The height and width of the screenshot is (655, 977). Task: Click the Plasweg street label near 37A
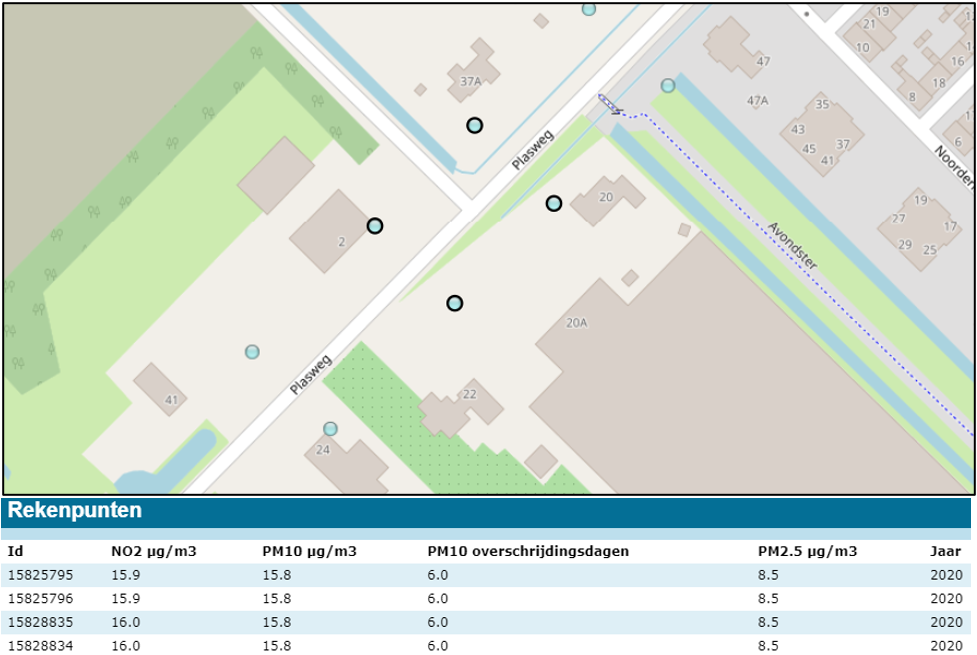533,150
